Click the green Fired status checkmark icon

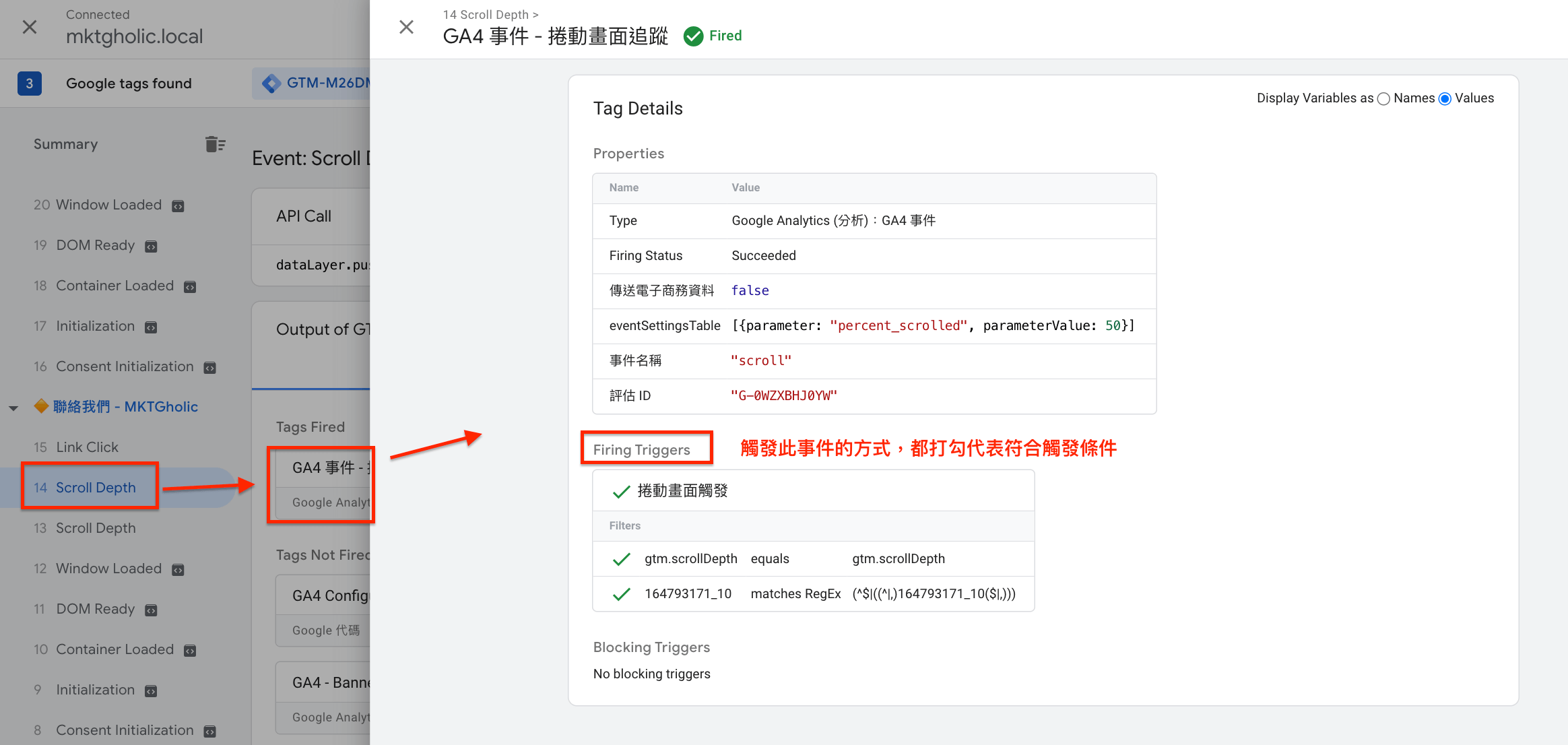693,36
